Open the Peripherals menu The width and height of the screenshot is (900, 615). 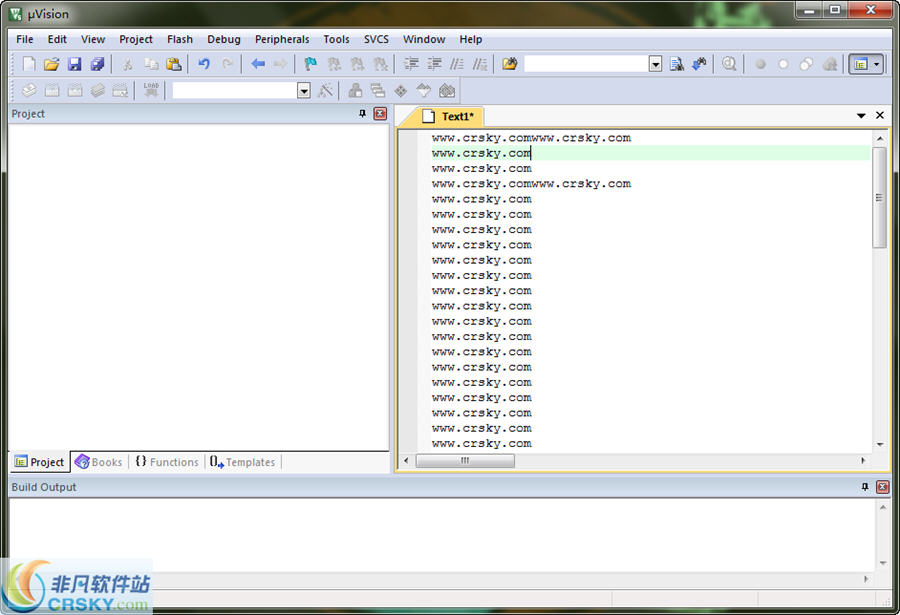point(282,39)
